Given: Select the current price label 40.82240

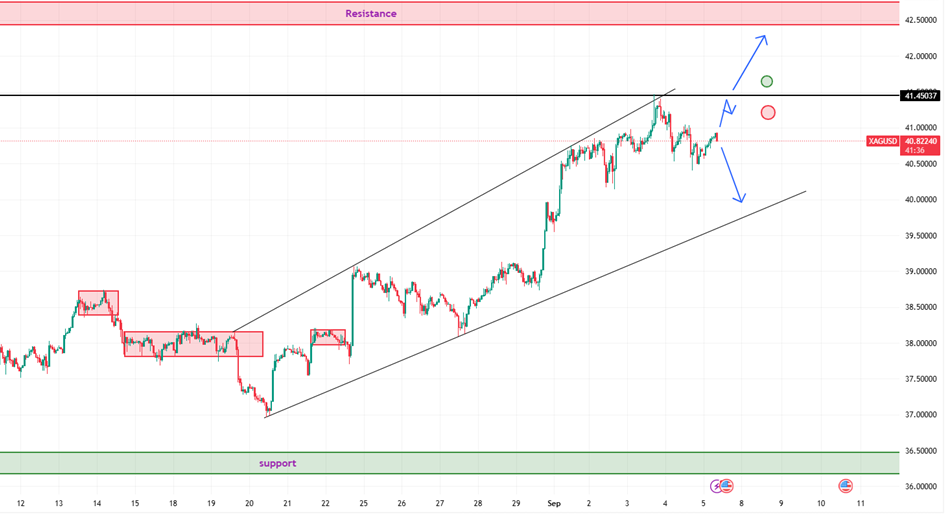Looking at the screenshot, I should tap(921, 141).
